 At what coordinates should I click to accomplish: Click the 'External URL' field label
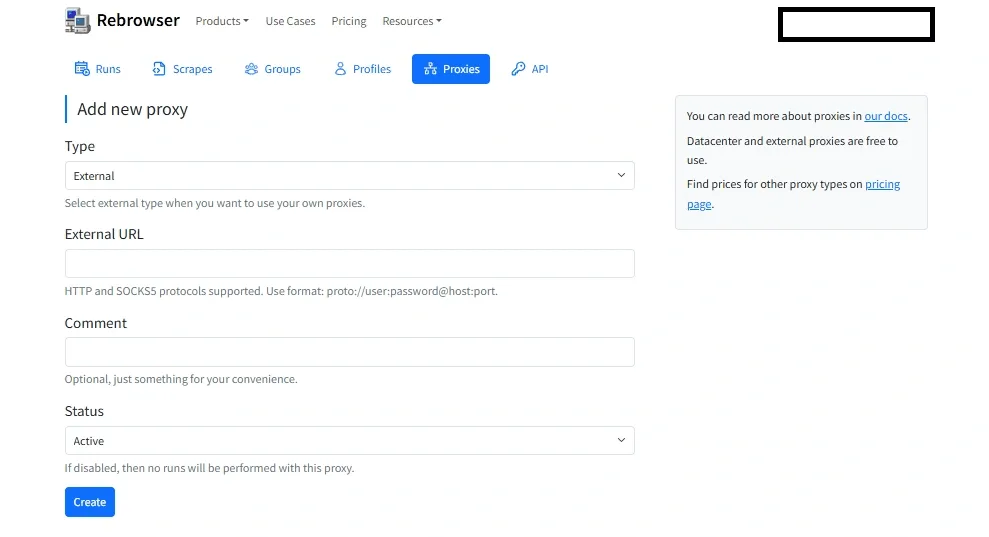click(104, 234)
